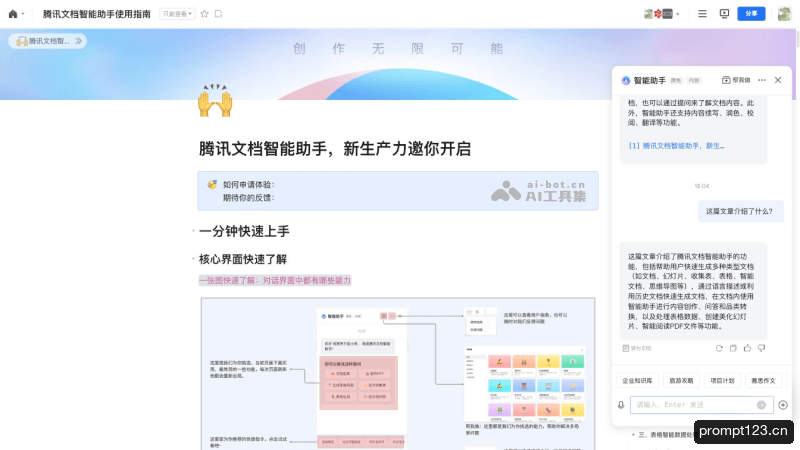The image size is (800, 450).
Task: Click the 智能助手 logo icon in panel header
Action: [x=626, y=80]
